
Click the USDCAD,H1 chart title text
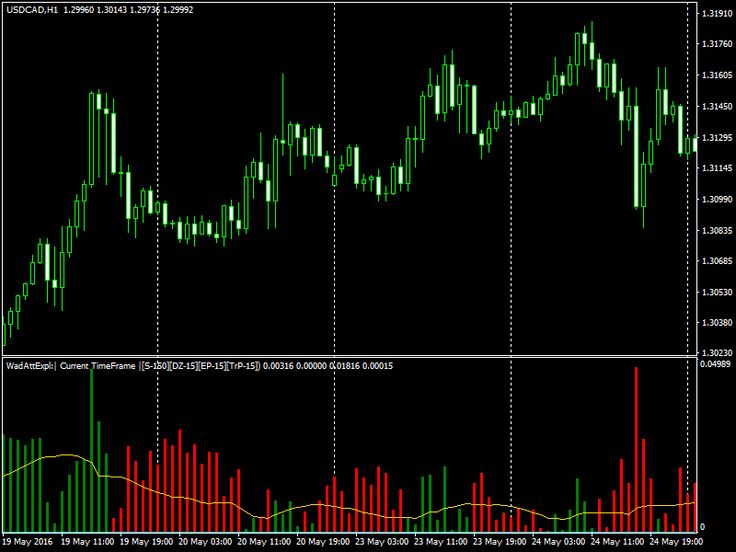pyautogui.click(x=32, y=9)
